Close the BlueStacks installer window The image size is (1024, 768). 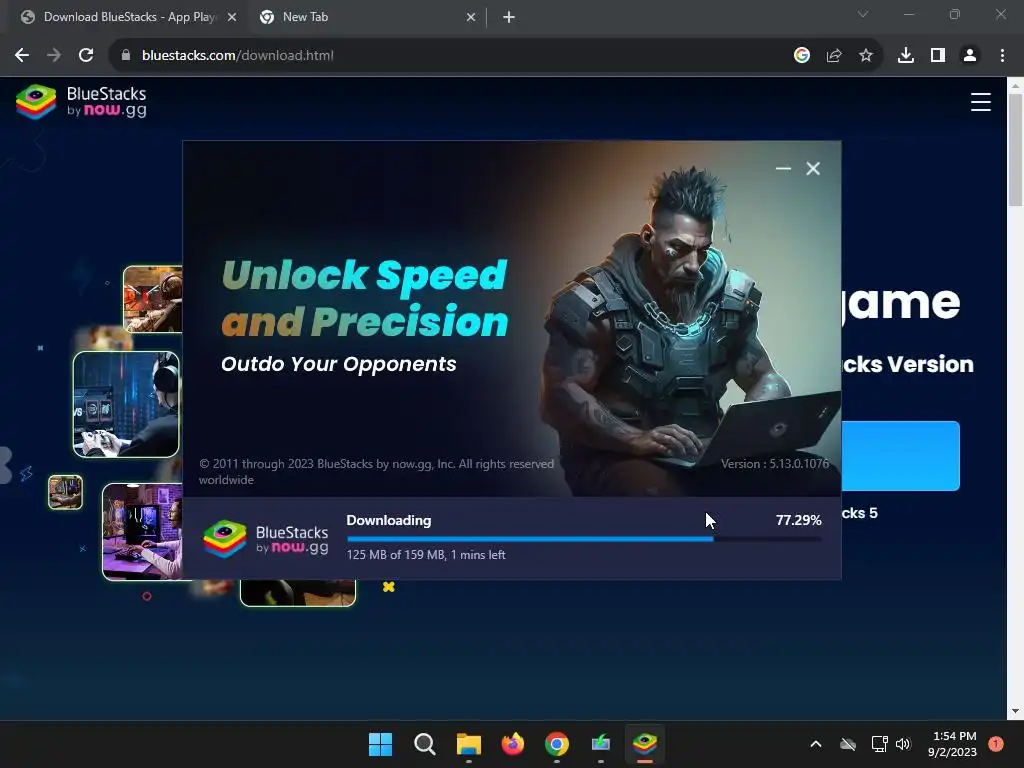(x=813, y=168)
